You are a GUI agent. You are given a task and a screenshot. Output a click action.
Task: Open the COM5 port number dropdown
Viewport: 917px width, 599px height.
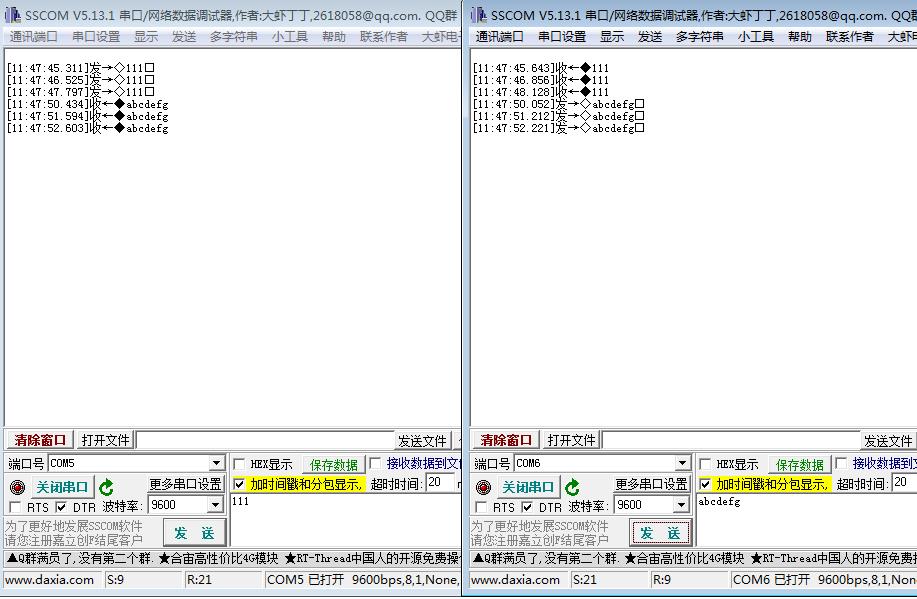click(216, 463)
